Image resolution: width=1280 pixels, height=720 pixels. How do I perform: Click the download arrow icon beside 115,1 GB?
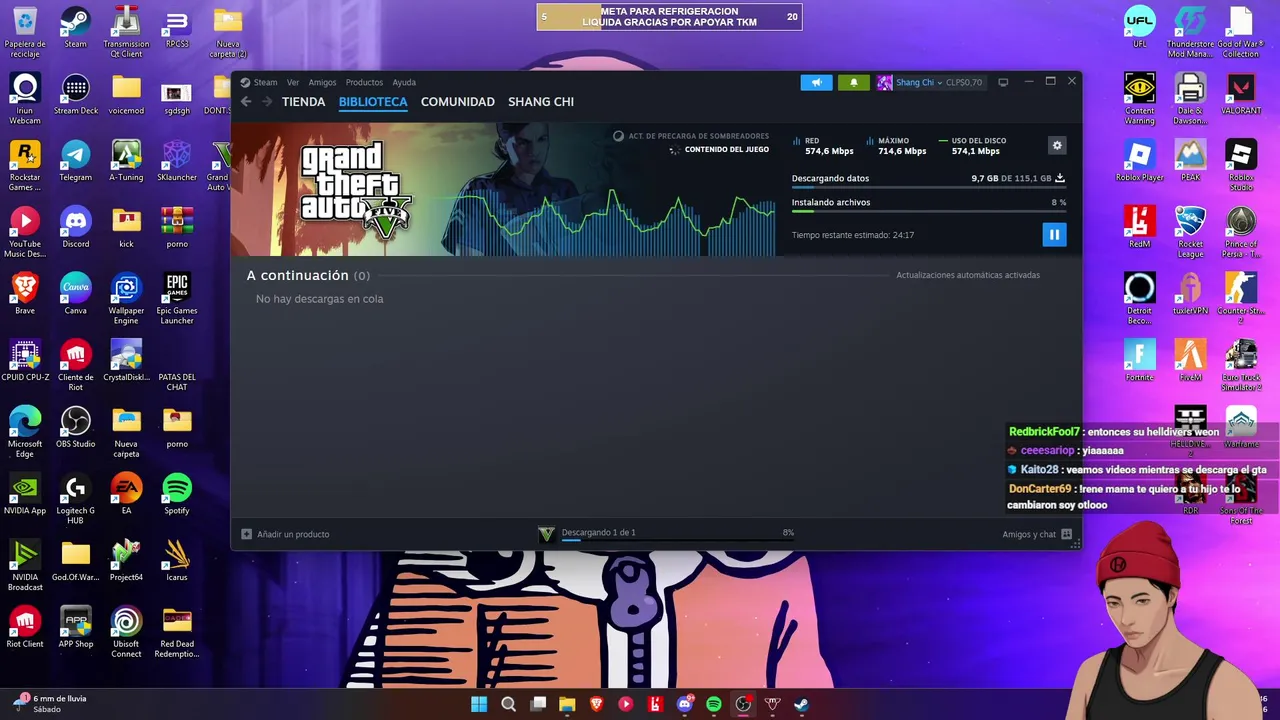pyautogui.click(x=1060, y=178)
